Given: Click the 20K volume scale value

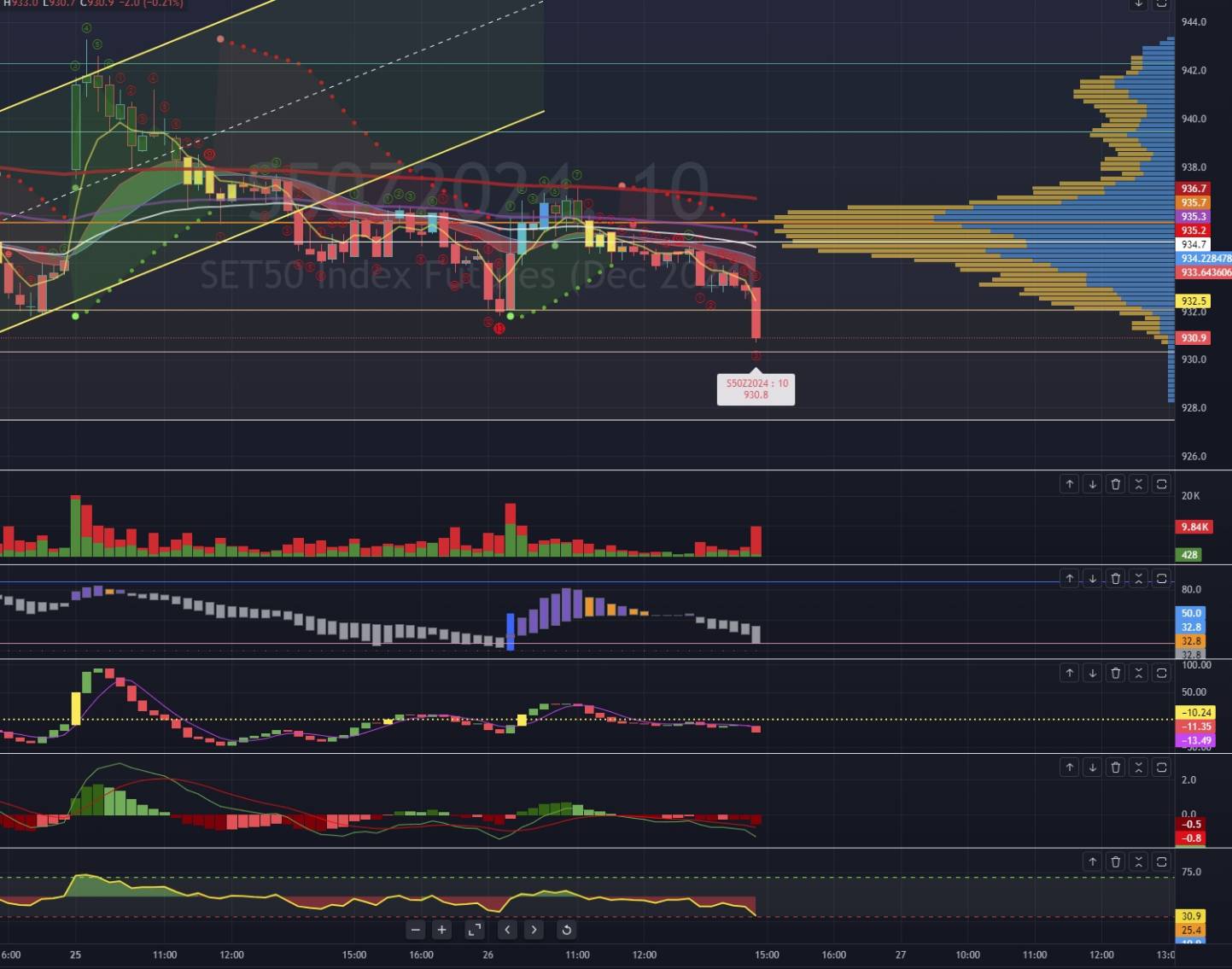Looking at the screenshot, I should (1190, 496).
